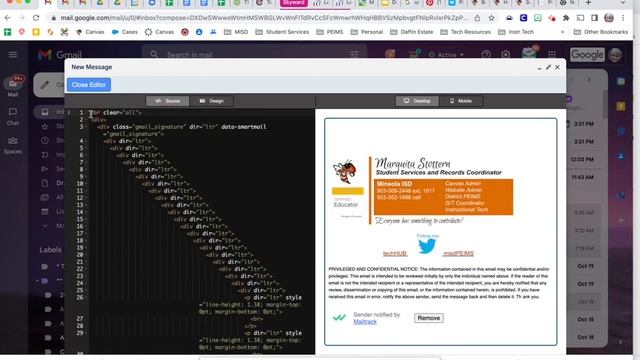Open the Personal bookmarks folder

click(367, 32)
